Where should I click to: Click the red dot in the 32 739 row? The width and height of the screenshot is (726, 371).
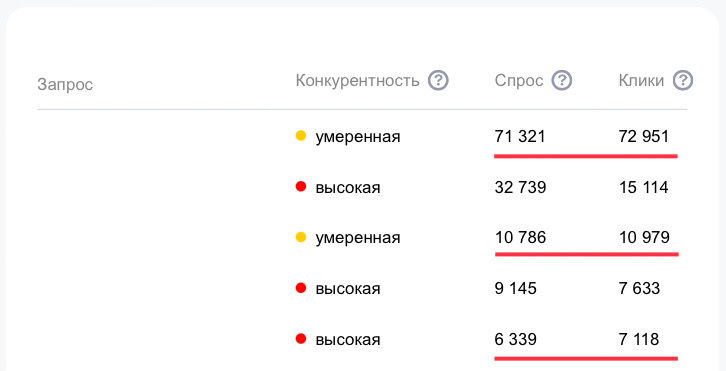tap(301, 187)
